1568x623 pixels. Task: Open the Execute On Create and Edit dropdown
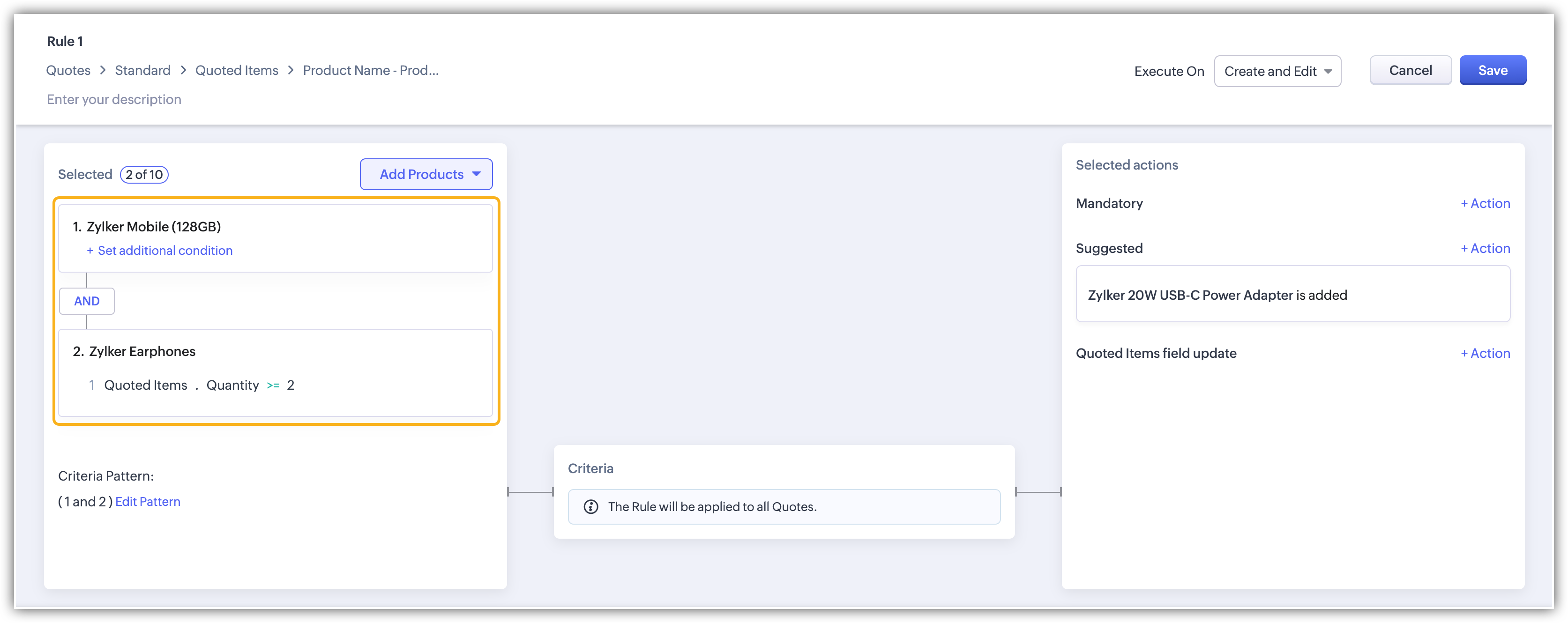tap(1277, 71)
